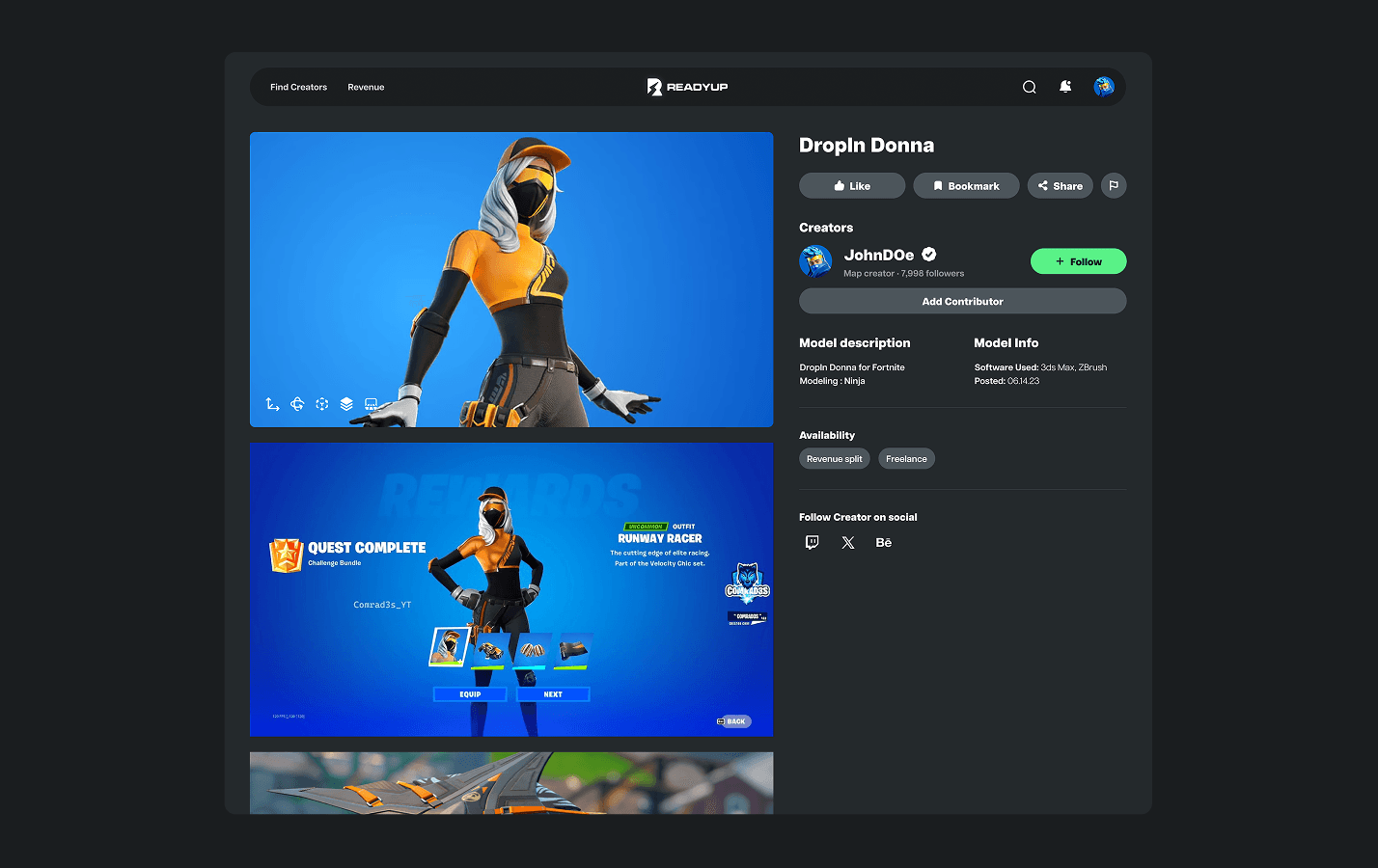Image resolution: width=1378 pixels, height=868 pixels.
Task: Bookmark this model
Action: tap(966, 185)
